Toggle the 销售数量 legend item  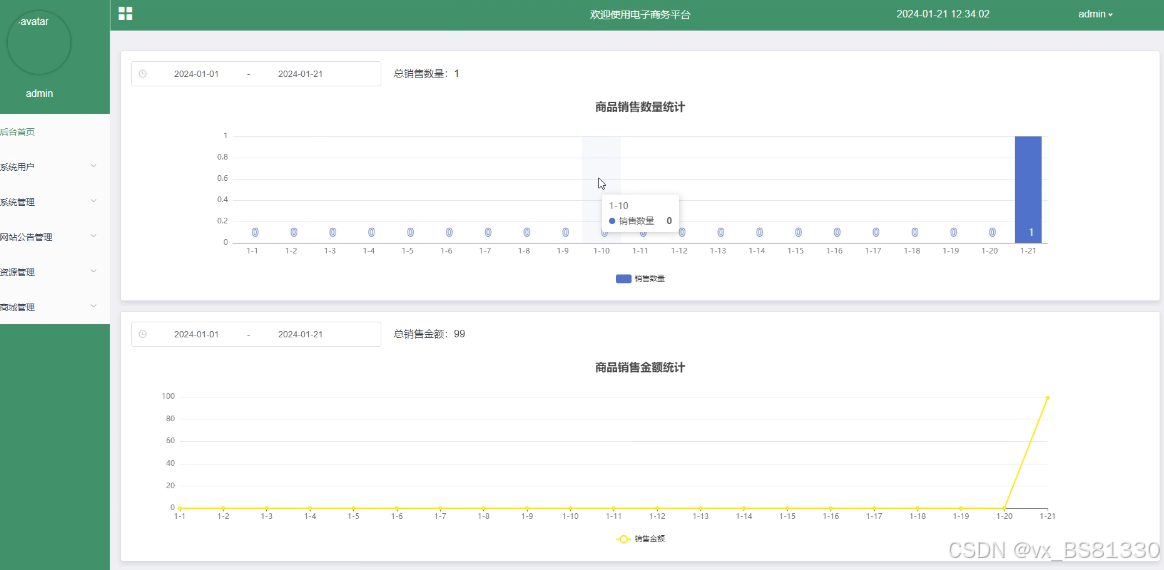point(640,278)
